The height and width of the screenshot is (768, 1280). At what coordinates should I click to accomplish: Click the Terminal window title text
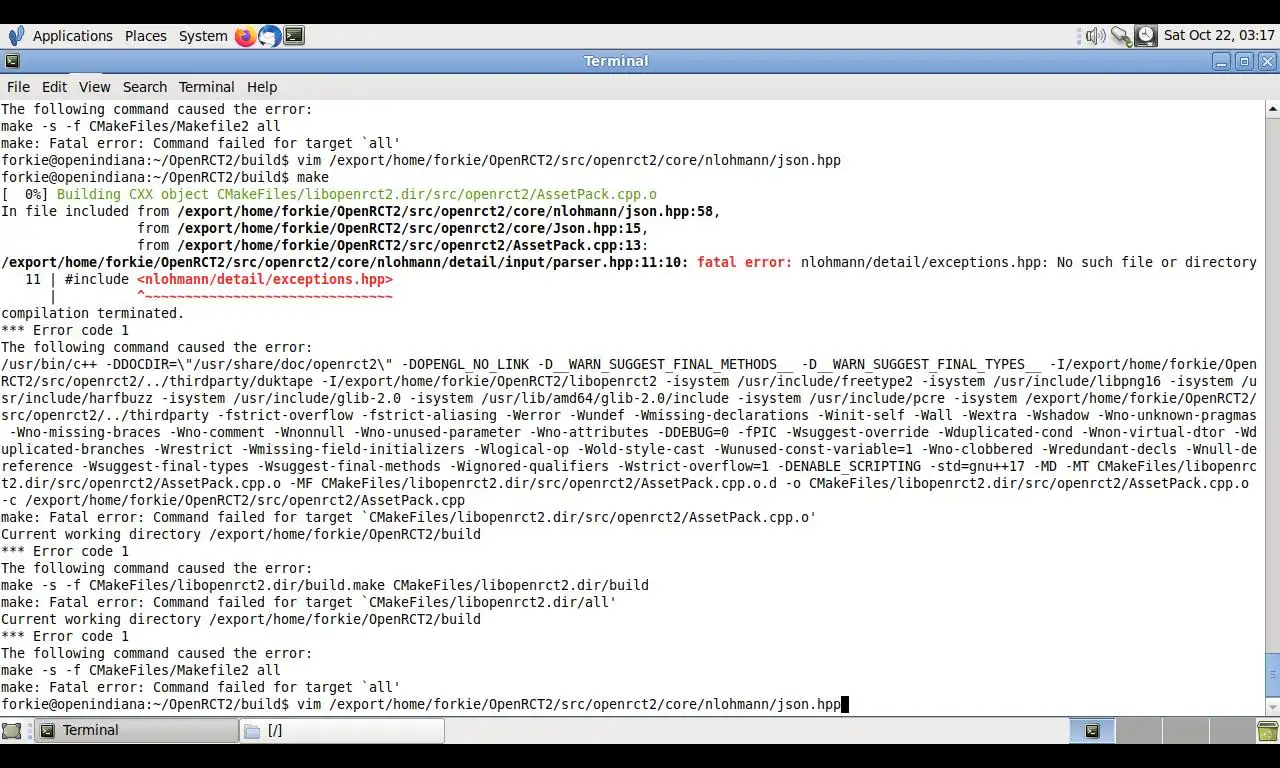(x=616, y=61)
